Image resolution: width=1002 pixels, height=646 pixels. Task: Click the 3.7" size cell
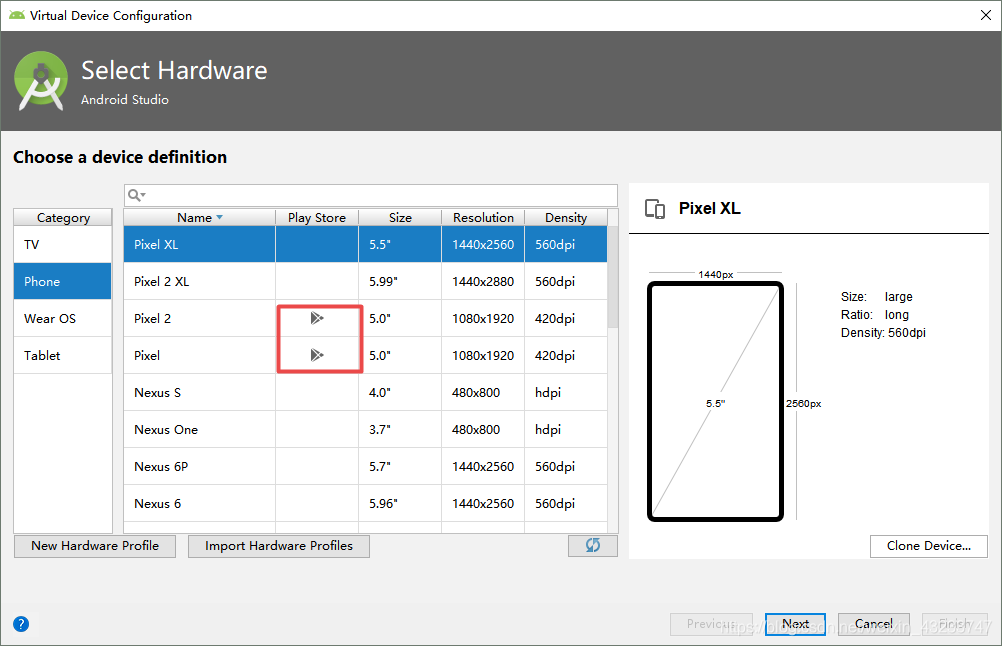400,429
